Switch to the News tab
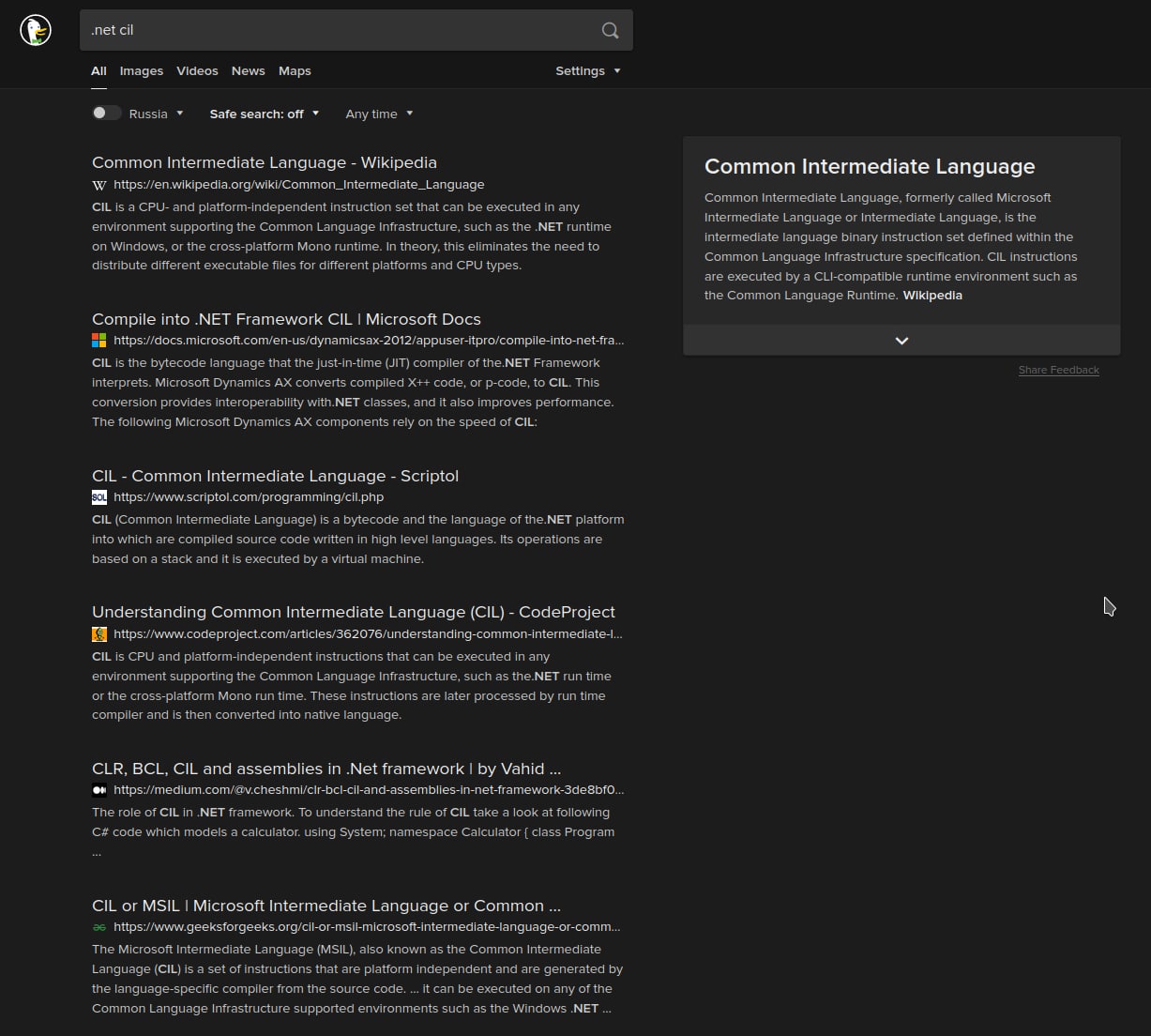The width and height of the screenshot is (1151, 1036). point(249,71)
